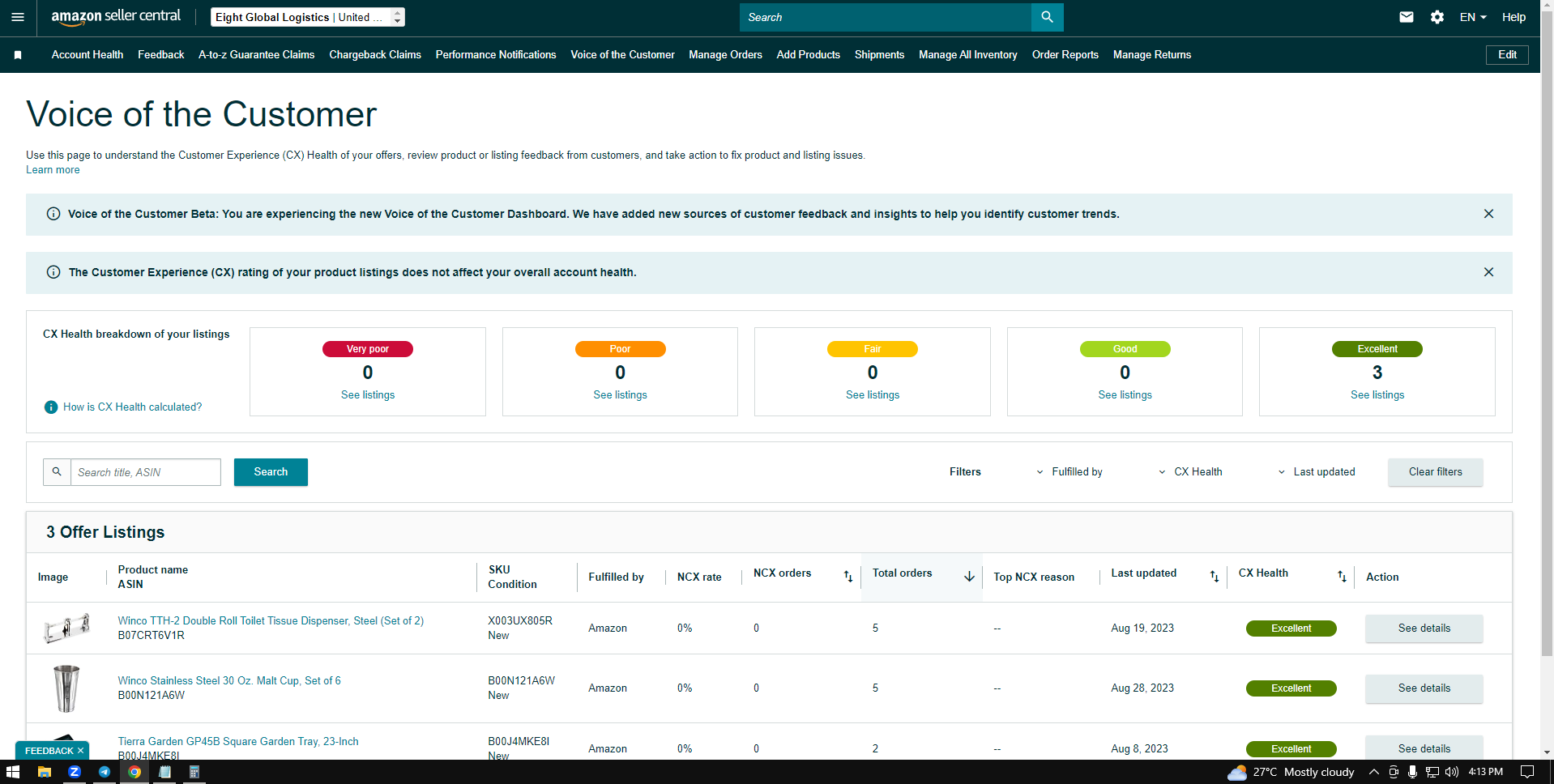The height and width of the screenshot is (784, 1554).
Task: Open Windows notification center icon
Action: tap(1526, 772)
